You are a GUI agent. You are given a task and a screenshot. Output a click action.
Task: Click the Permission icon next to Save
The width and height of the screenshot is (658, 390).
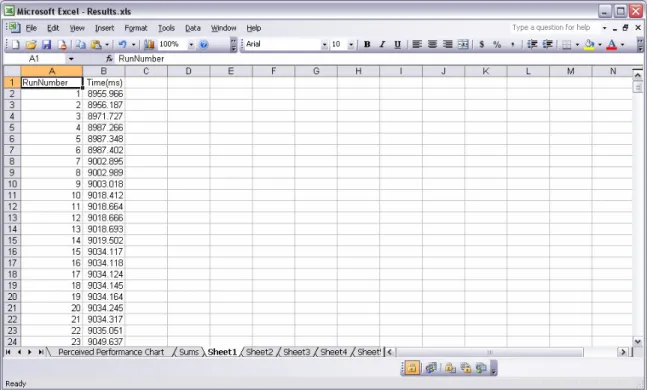click(x=62, y=44)
